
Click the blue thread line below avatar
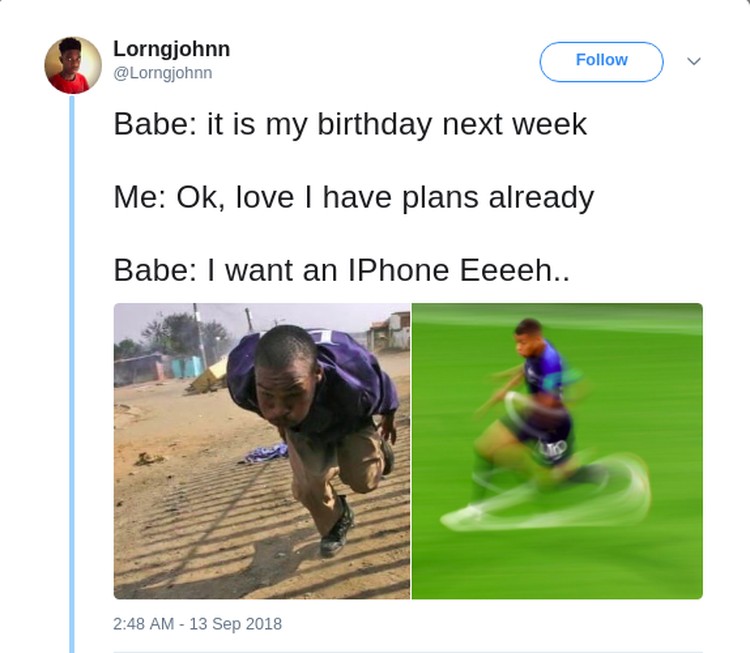coord(72,373)
